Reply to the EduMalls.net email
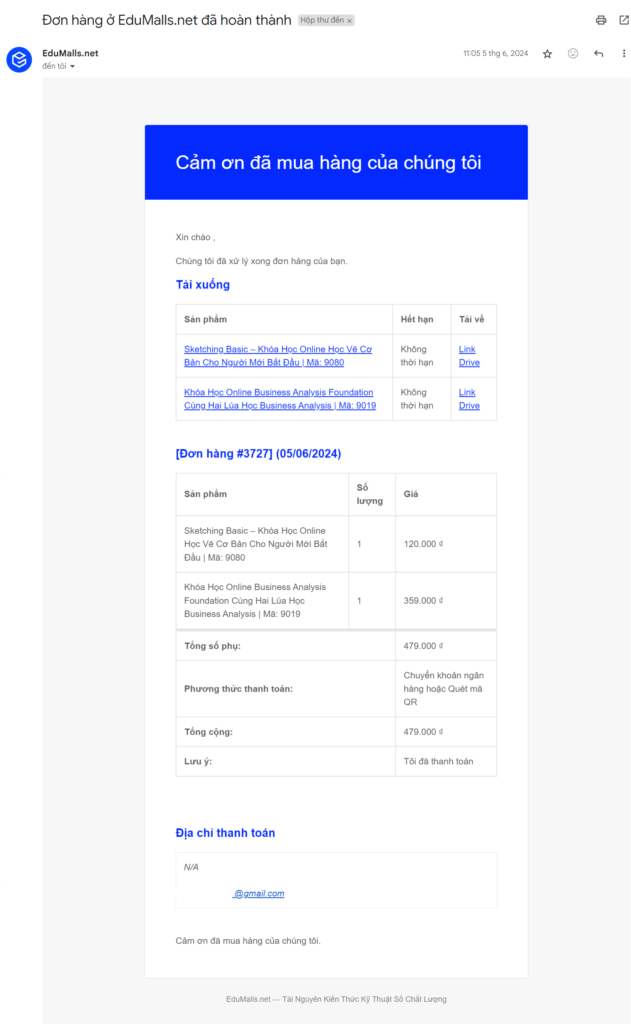This screenshot has width=631, height=1024. (598, 54)
